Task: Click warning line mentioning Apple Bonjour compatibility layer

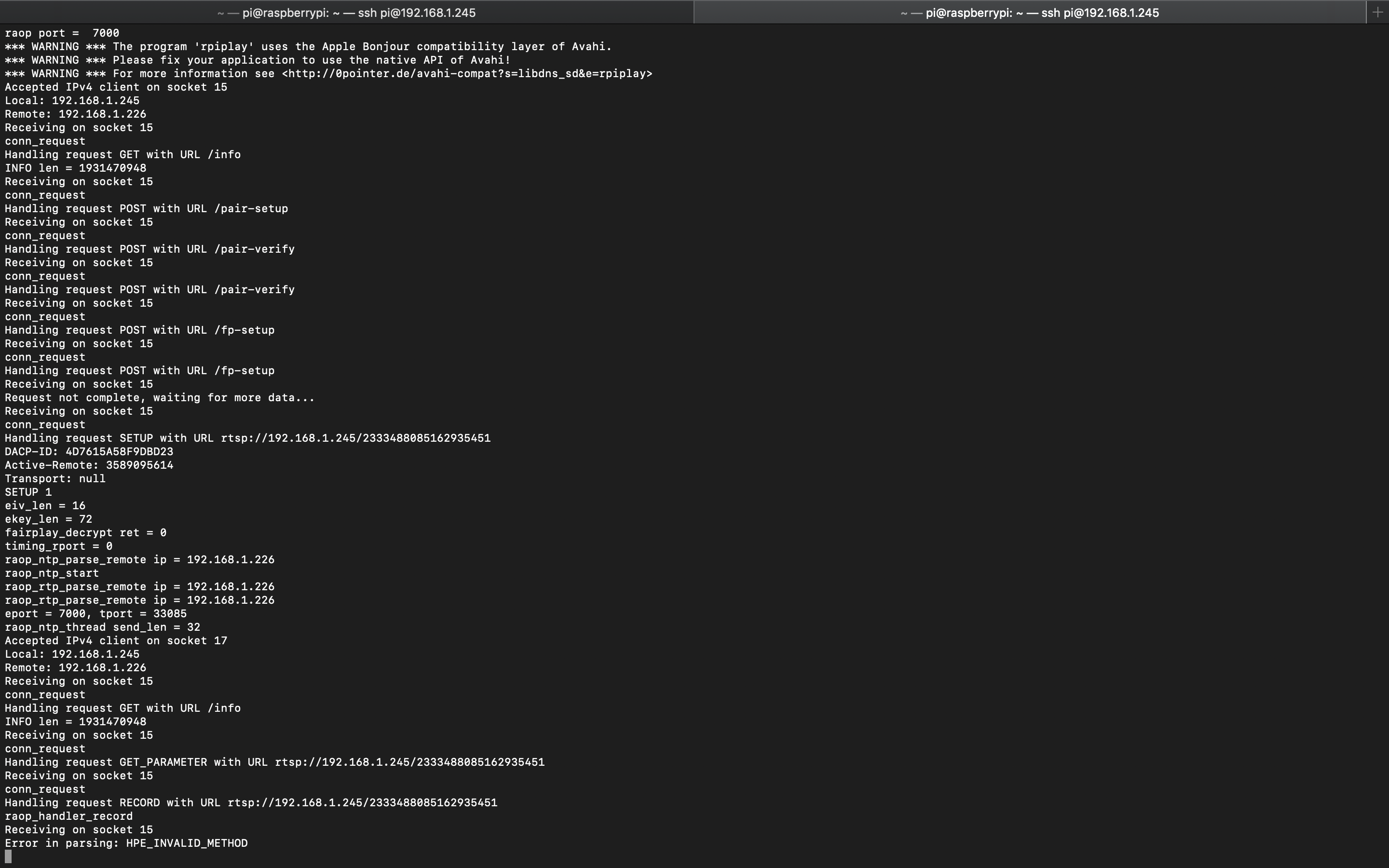Action: point(308,46)
